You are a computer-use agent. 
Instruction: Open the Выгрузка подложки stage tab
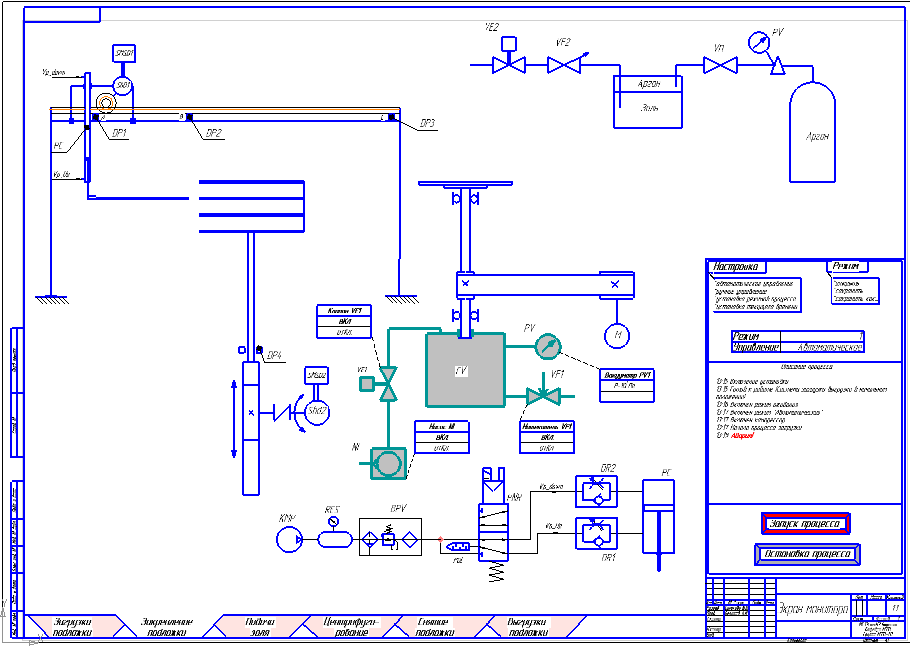[528, 627]
